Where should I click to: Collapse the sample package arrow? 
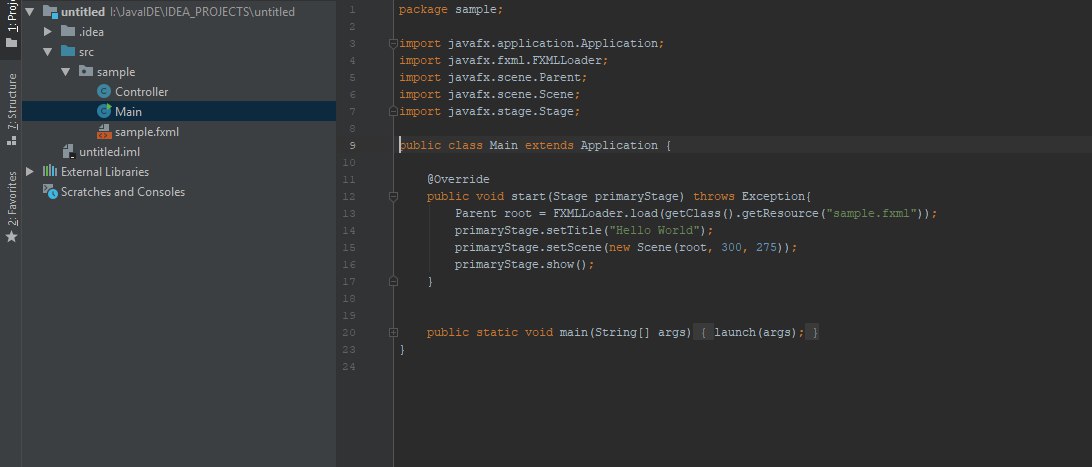65,72
